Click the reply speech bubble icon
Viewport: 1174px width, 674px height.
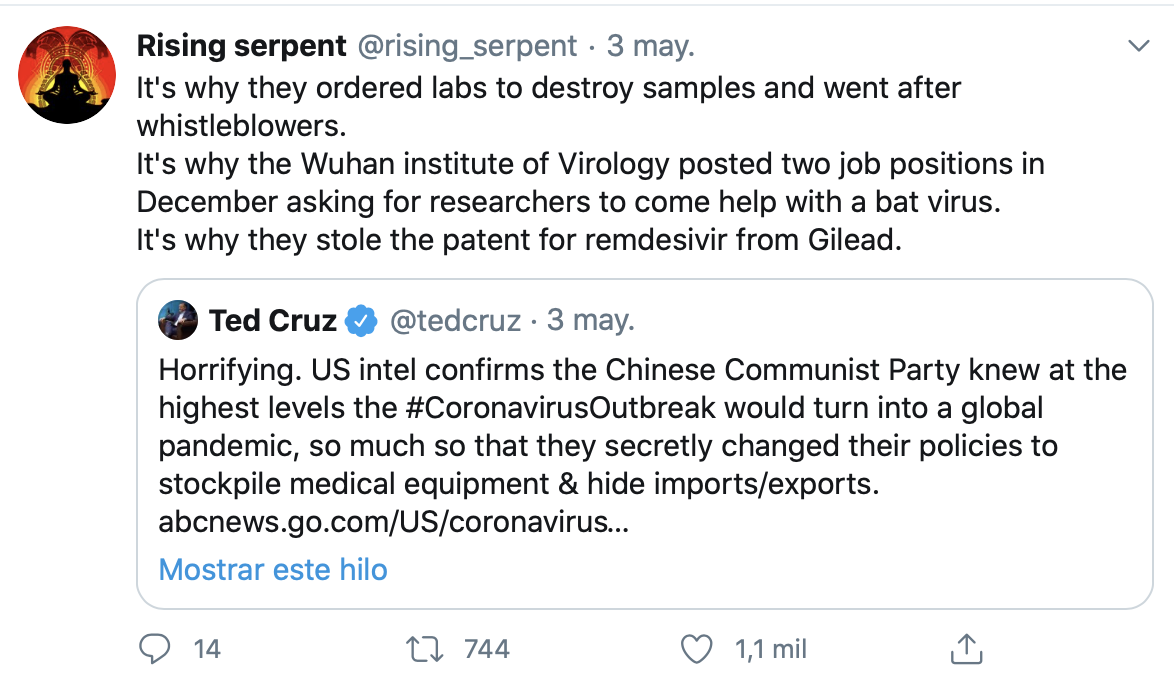(154, 649)
